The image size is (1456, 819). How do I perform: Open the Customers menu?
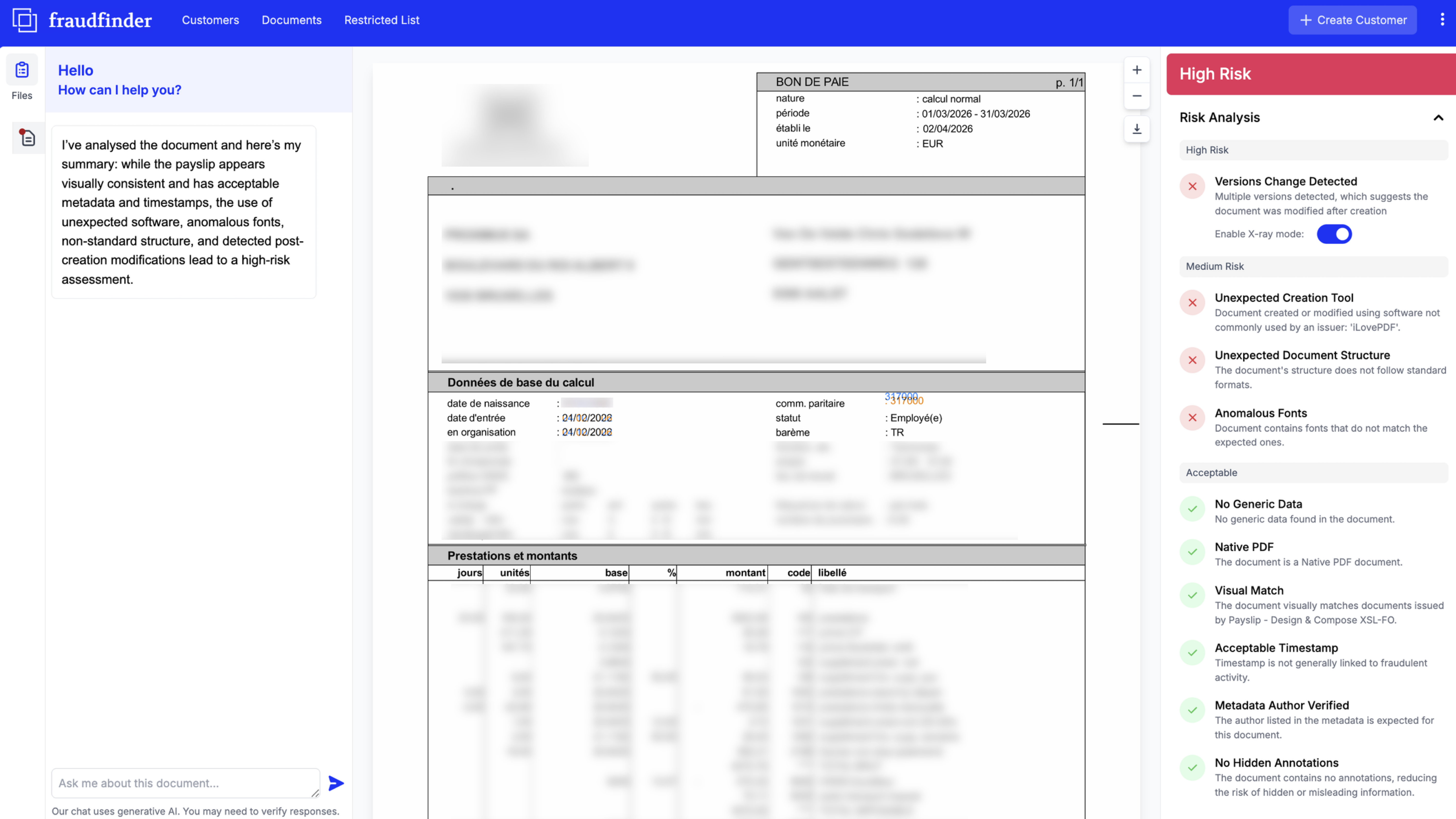coord(210,20)
